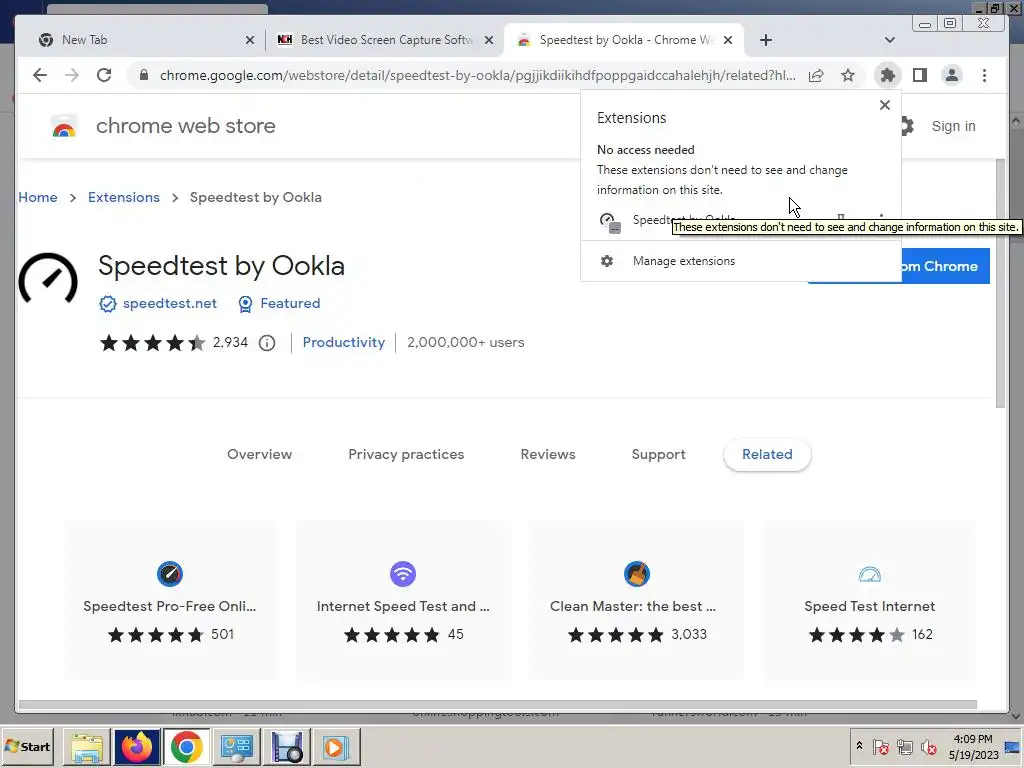The image size is (1024, 768).
Task: Open the Speedtest Pro-Free Online card
Action: [x=170, y=601]
